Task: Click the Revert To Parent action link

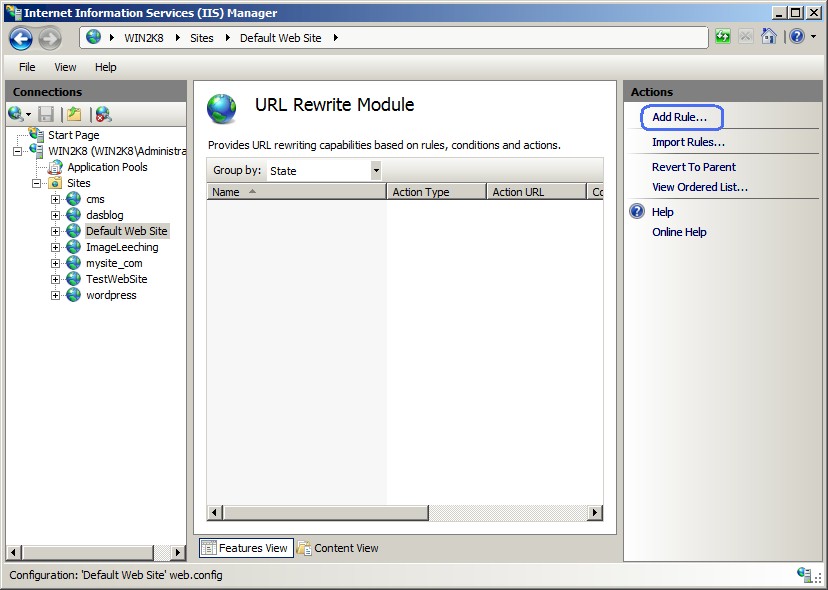Action: [693, 167]
